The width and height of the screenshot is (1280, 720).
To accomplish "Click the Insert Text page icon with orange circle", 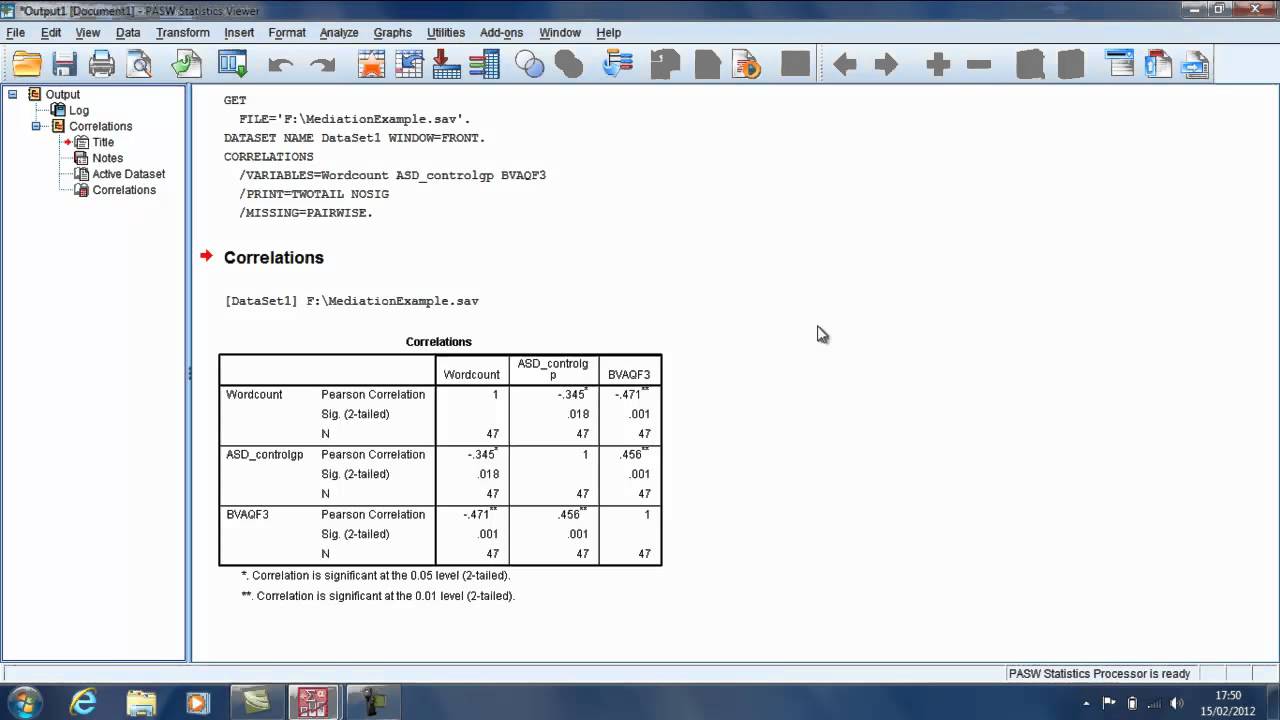I will point(747,65).
